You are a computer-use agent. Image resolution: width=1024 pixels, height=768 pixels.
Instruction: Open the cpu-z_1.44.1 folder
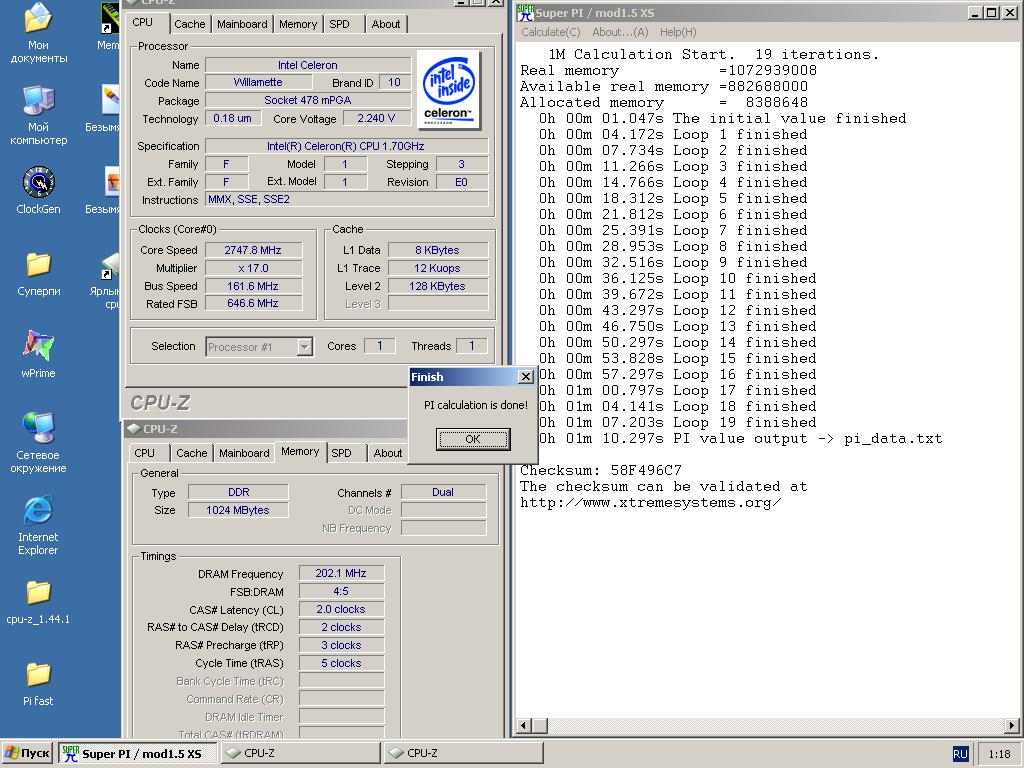[x=38, y=601]
